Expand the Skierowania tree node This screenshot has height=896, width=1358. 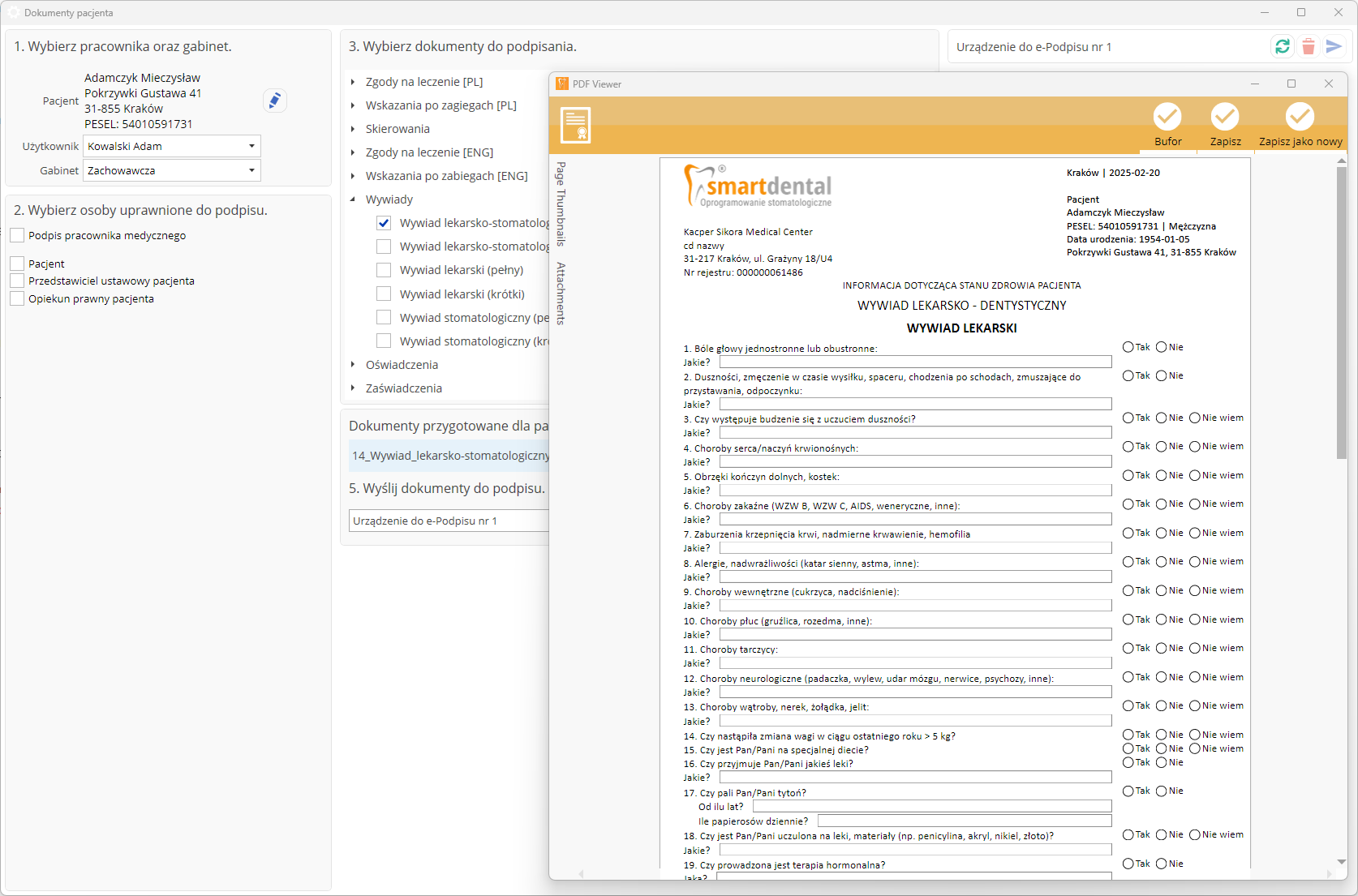[x=353, y=129]
